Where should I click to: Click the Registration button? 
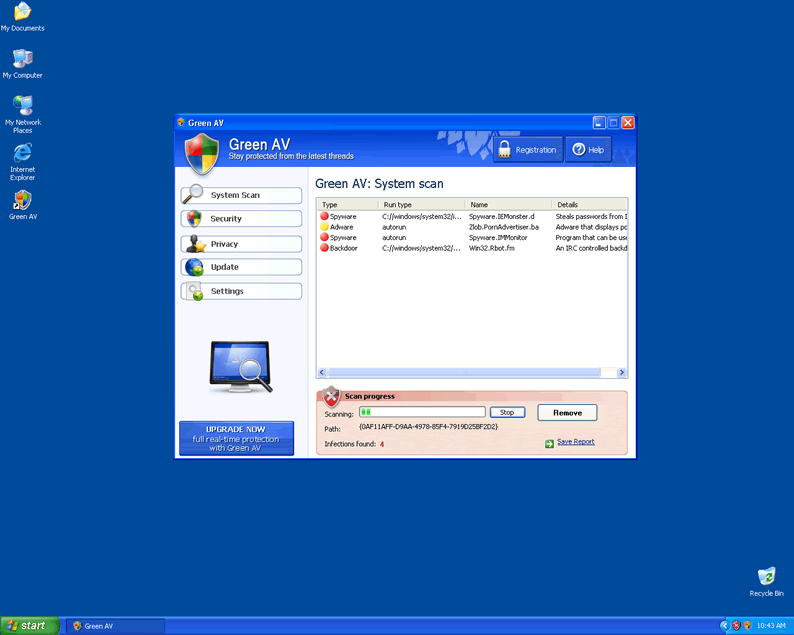526,150
